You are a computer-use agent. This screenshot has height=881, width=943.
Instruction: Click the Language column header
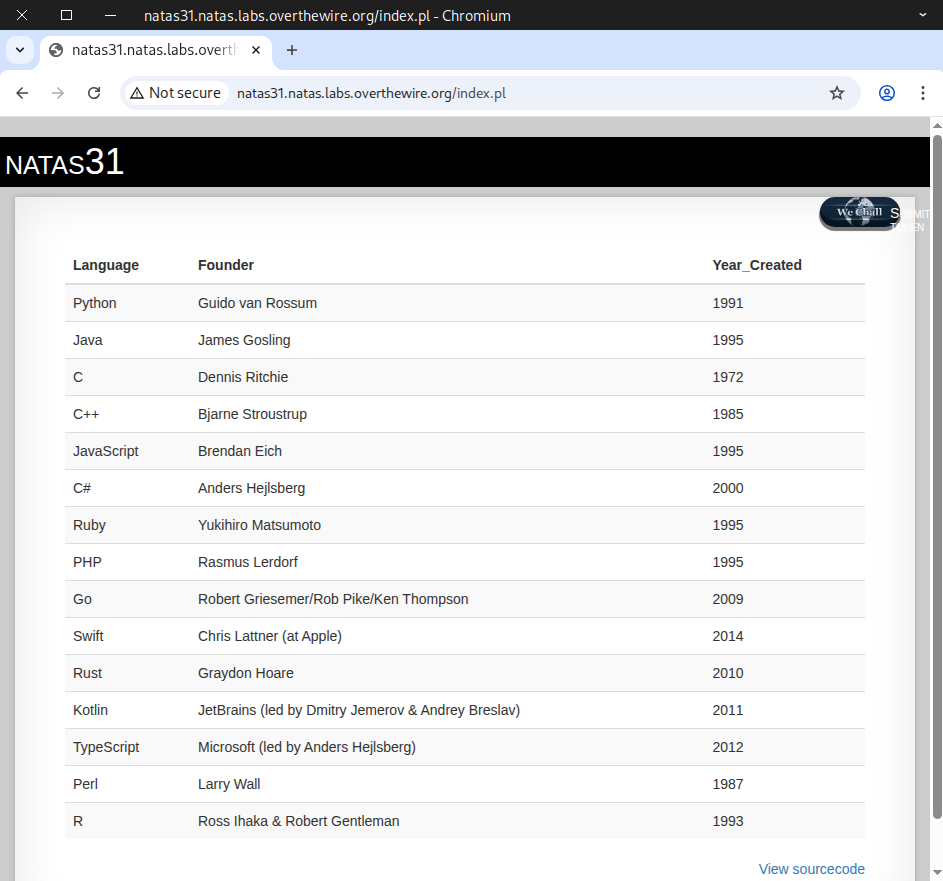point(106,265)
